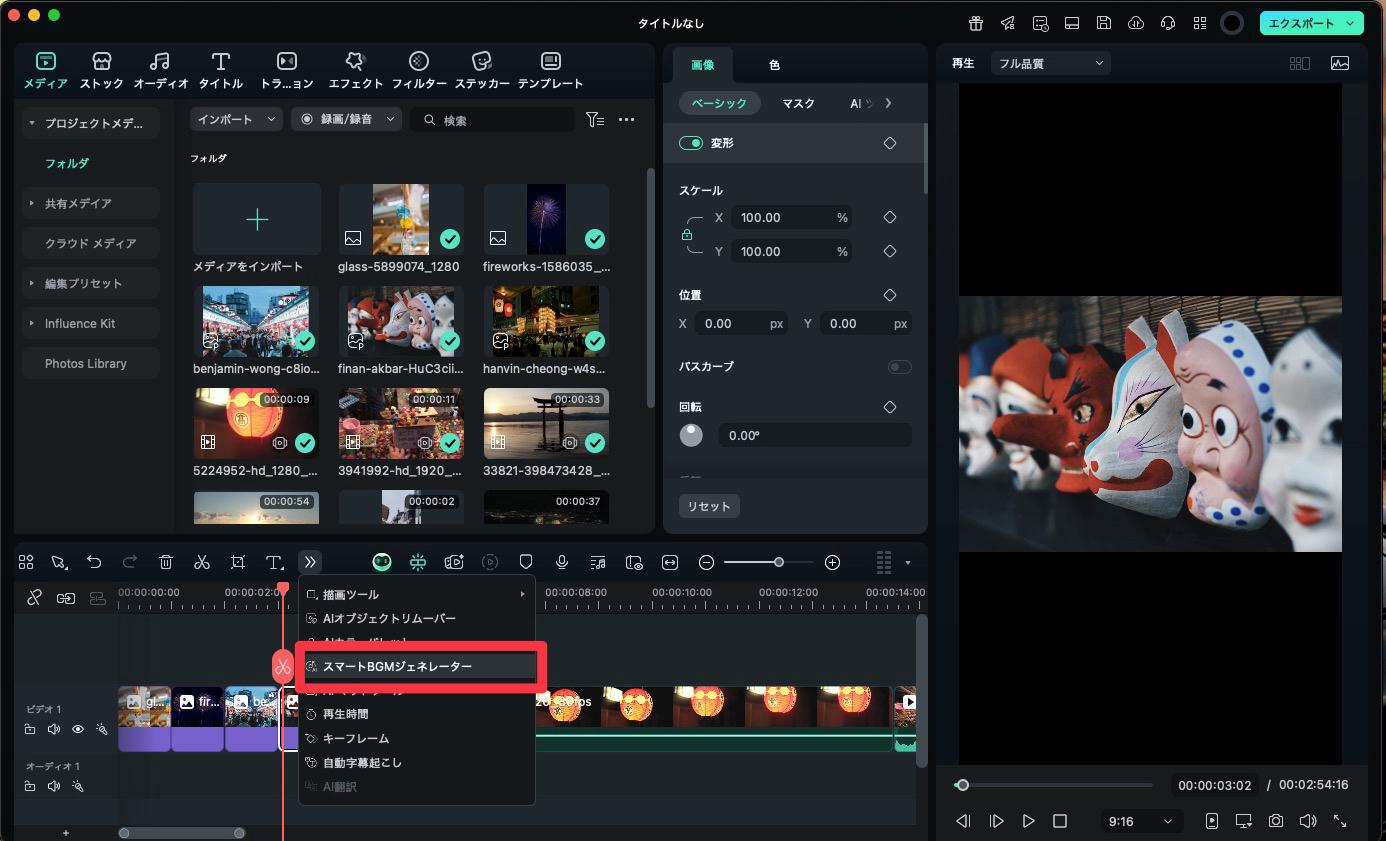Expand the 編集プリセット section

pyautogui.click(x=32, y=283)
